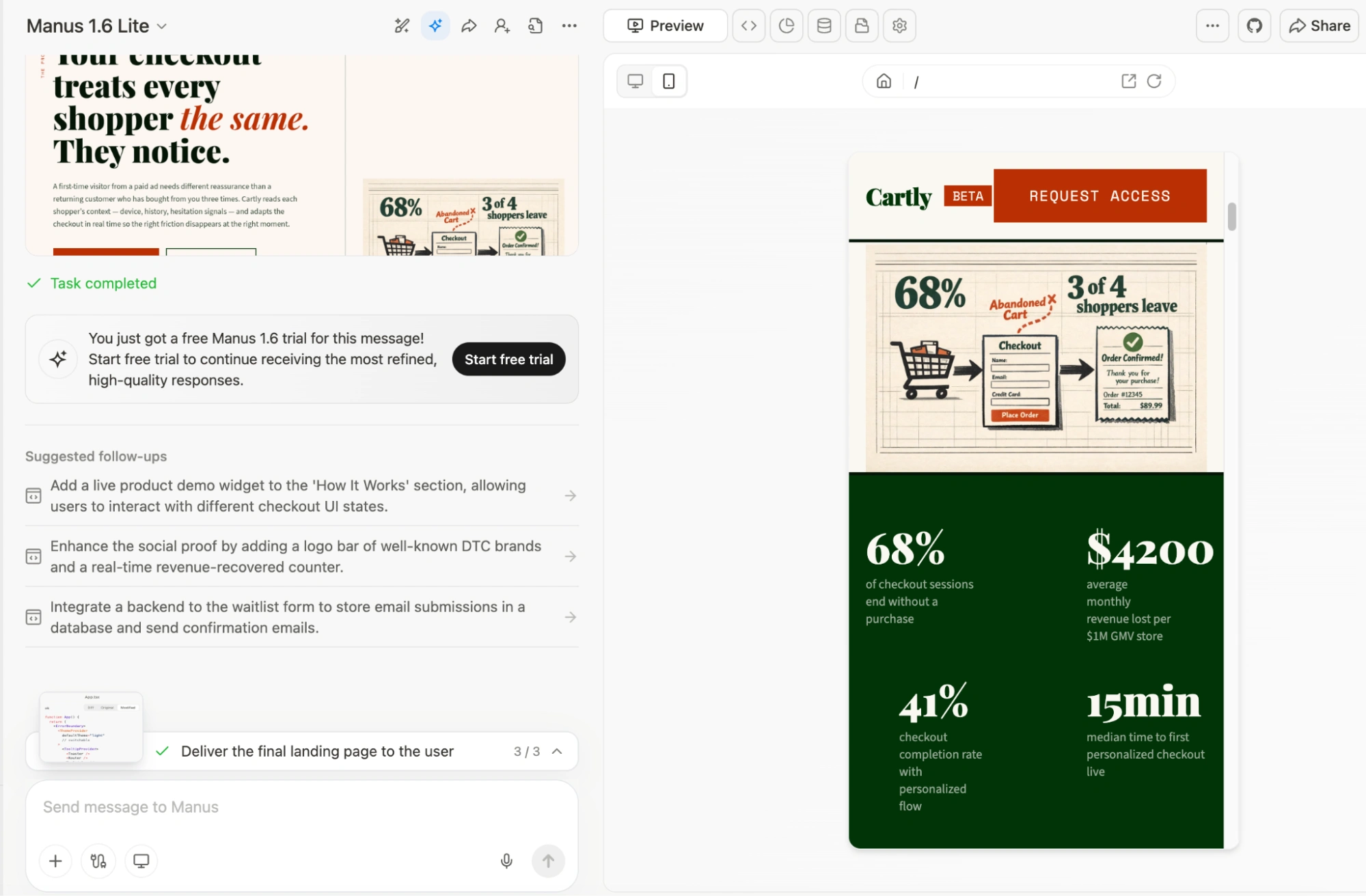Click the microphone voice input icon
Image resolution: width=1366 pixels, height=896 pixels.
506,861
